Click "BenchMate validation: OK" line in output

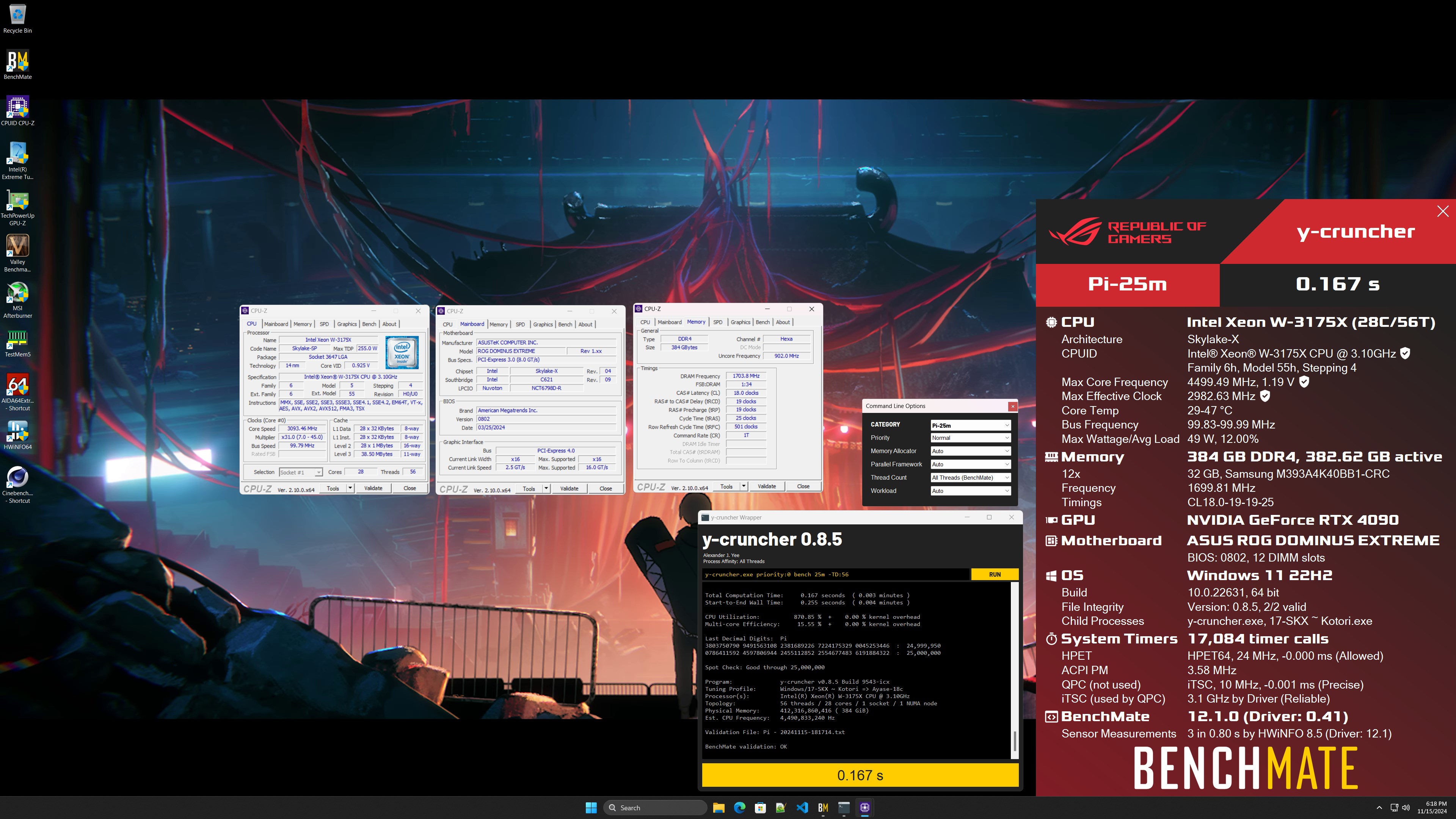click(x=745, y=747)
